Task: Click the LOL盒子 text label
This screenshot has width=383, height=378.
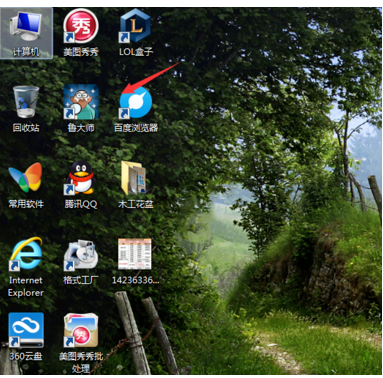Action: point(136,52)
